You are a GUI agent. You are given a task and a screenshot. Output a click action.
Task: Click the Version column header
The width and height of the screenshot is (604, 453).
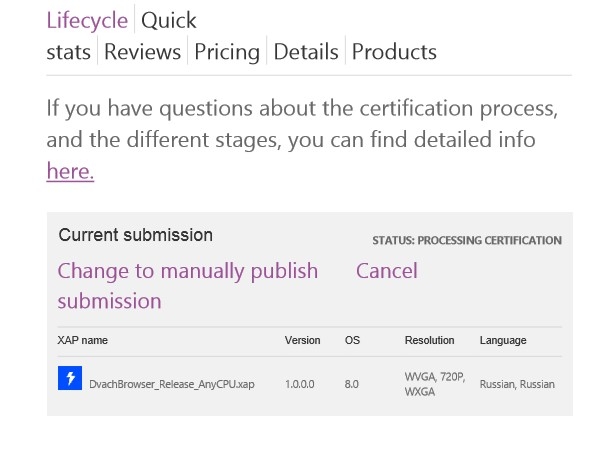pos(302,340)
